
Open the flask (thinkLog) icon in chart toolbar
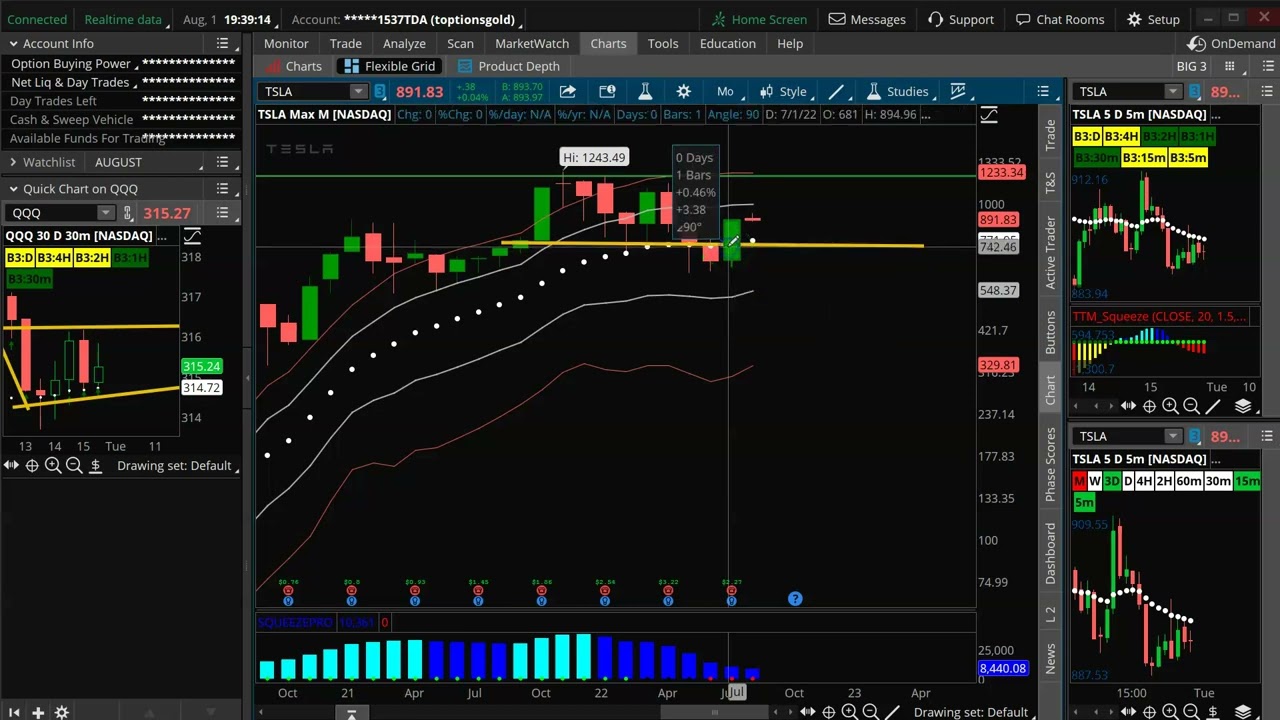point(645,91)
